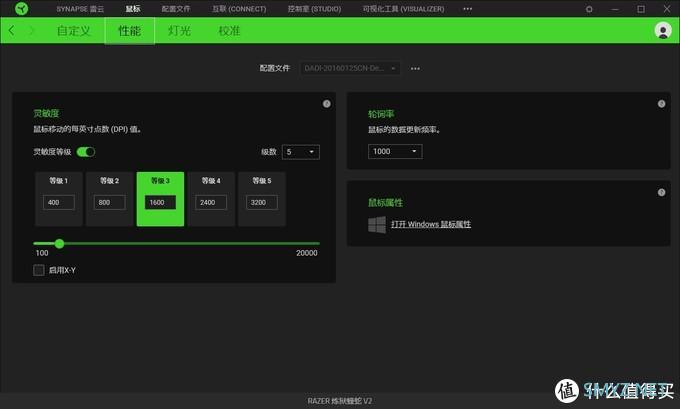
Task: Open the 互联 (CONNECT) menu
Action: point(239,9)
